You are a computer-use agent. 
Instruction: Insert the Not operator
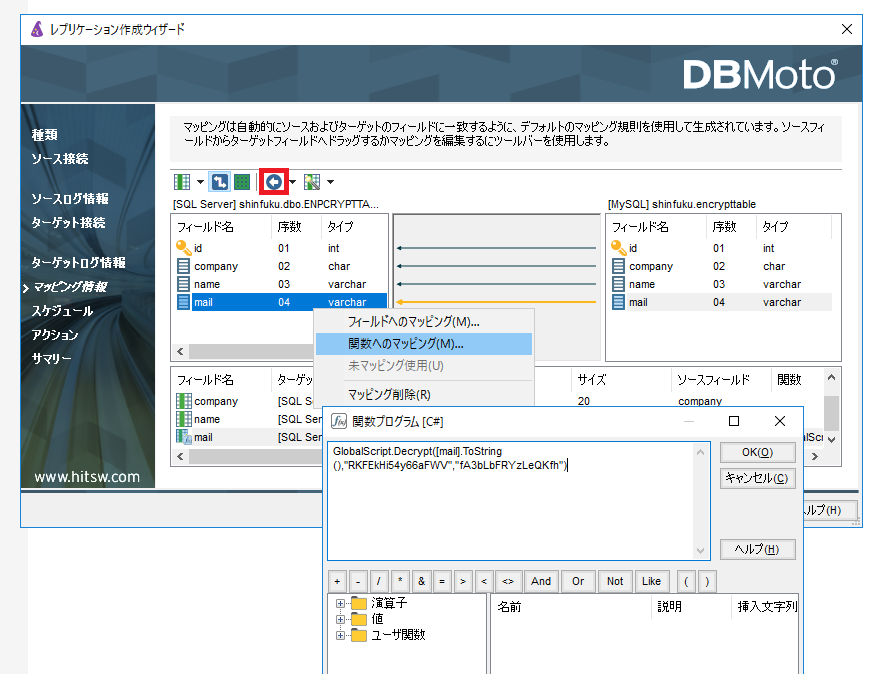615,581
